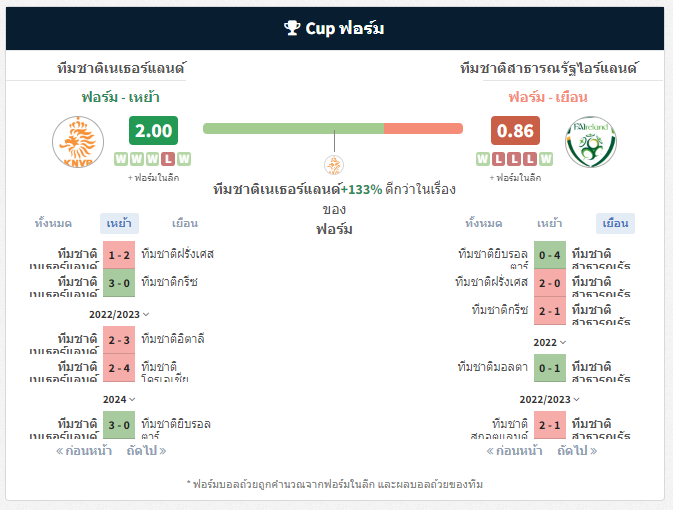Click the red L badge in Netherlands form
The height and width of the screenshot is (510, 673).
(168, 159)
